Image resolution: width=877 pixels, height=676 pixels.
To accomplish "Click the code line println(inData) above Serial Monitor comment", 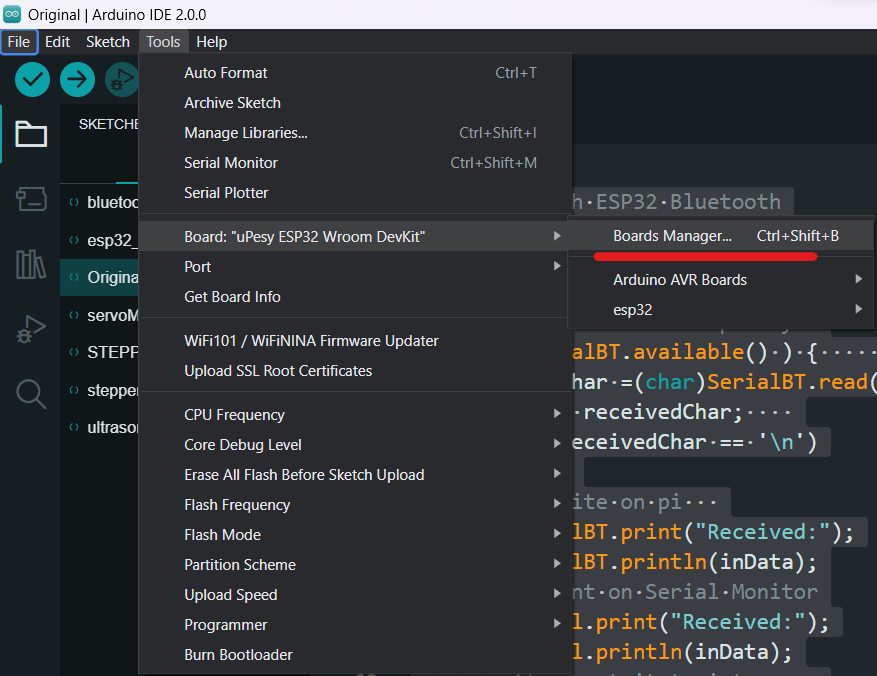I will pos(694,562).
